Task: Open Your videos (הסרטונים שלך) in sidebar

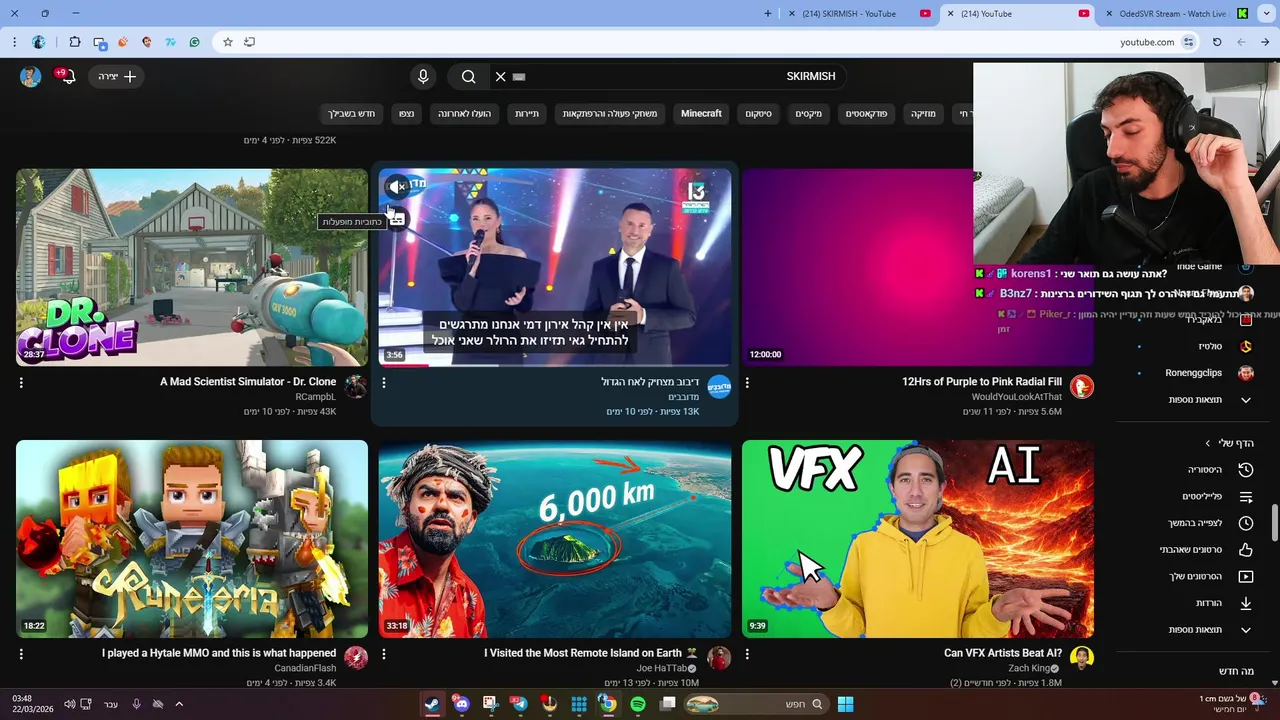Action: pyautogui.click(x=1195, y=577)
